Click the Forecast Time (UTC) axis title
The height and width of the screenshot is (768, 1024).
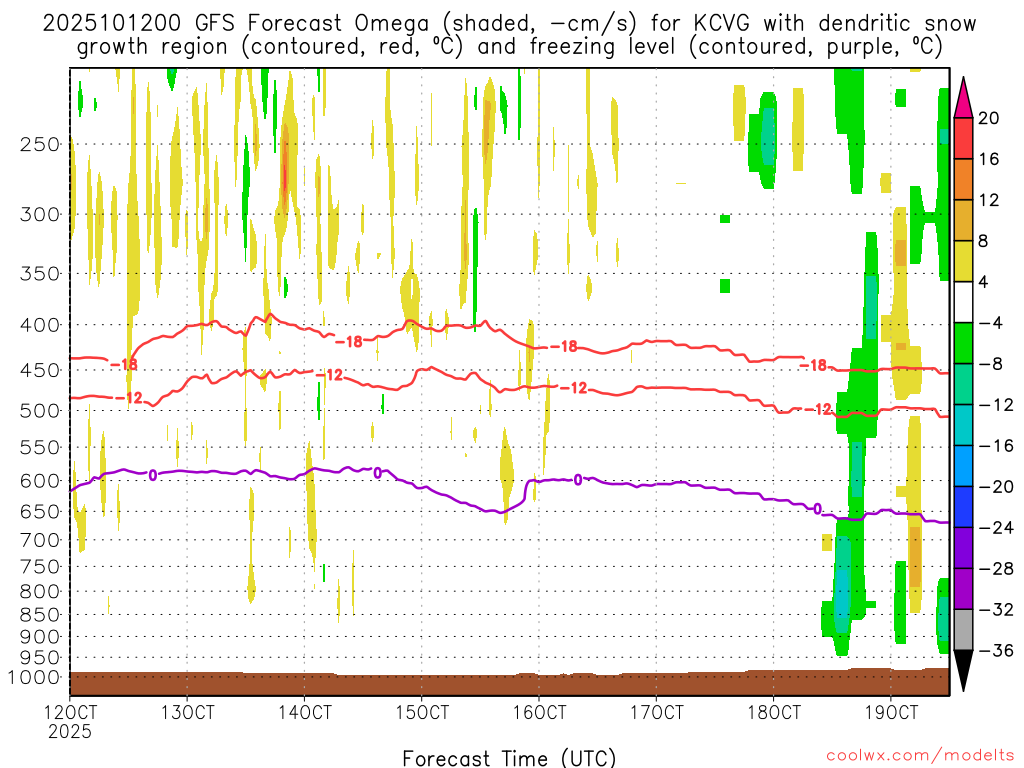[509, 758]
